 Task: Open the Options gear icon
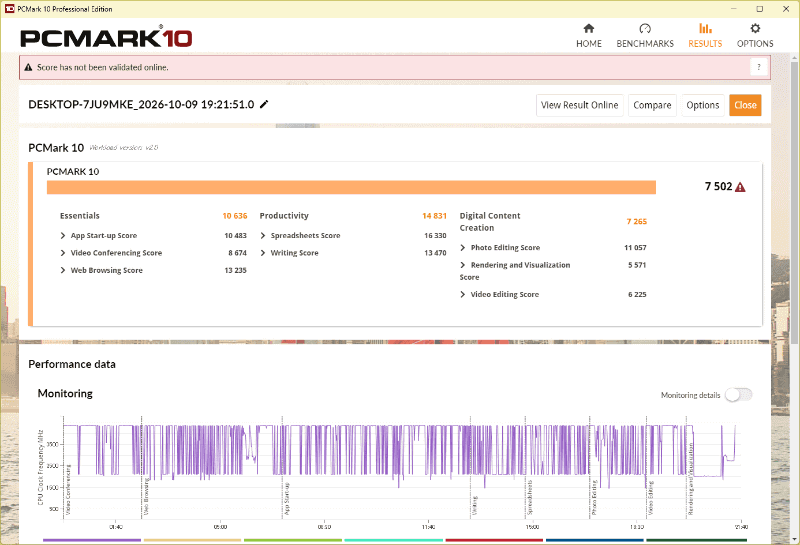point(755,29)
